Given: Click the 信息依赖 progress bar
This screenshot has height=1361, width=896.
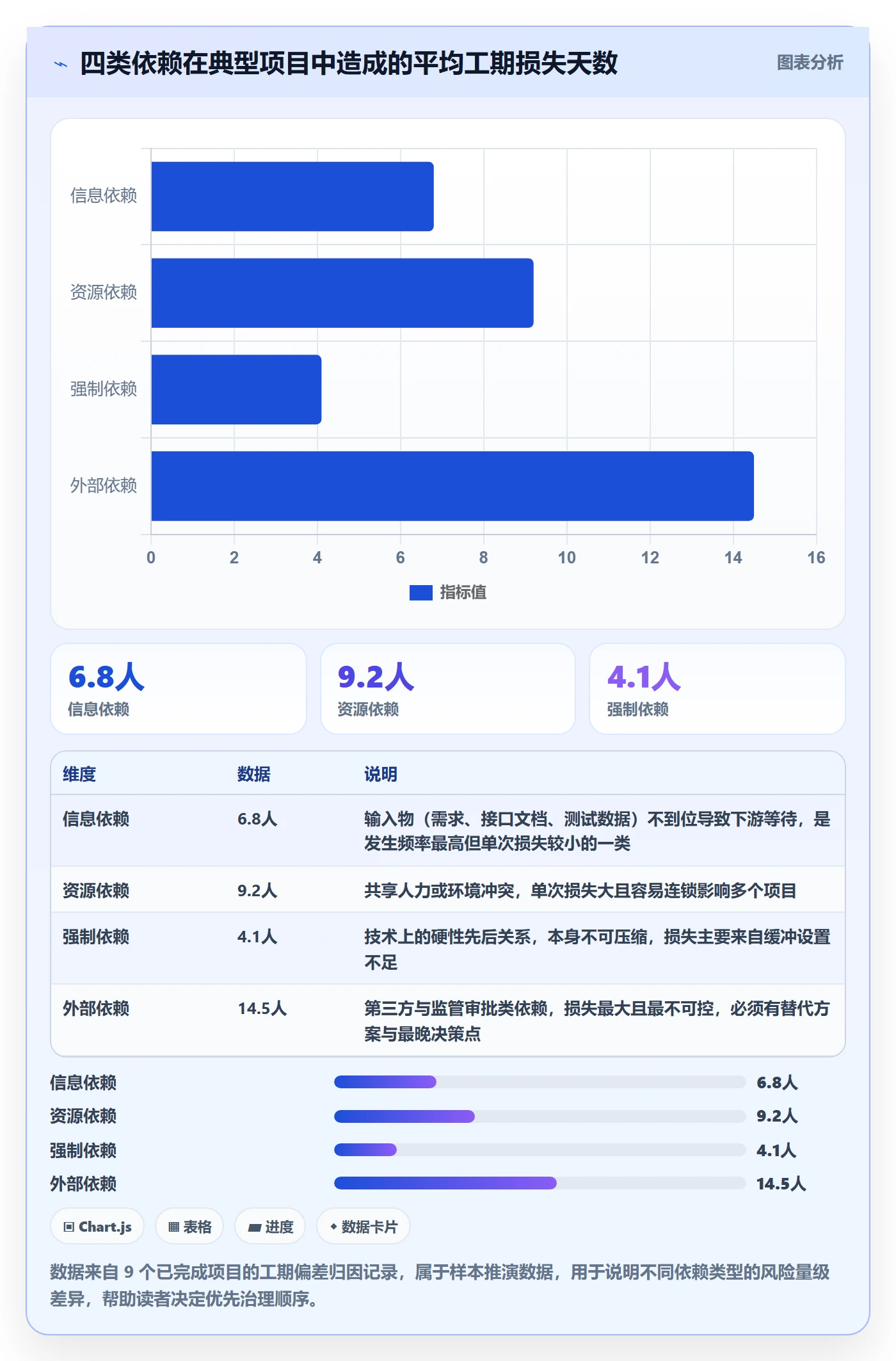Looking at the screenshot, I should 540,1082.
